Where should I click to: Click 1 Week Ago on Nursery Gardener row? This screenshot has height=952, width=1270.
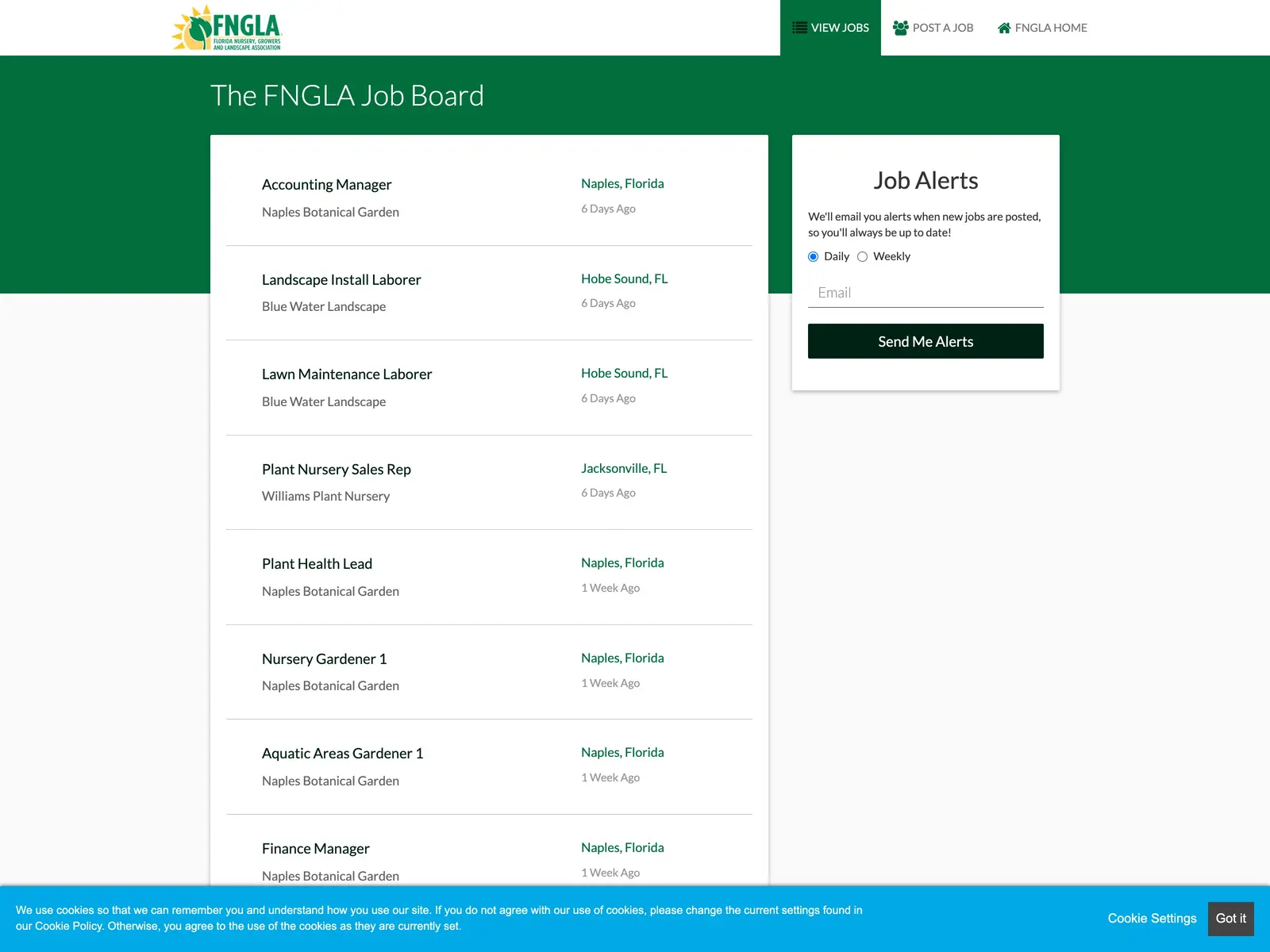click(610, 683)
